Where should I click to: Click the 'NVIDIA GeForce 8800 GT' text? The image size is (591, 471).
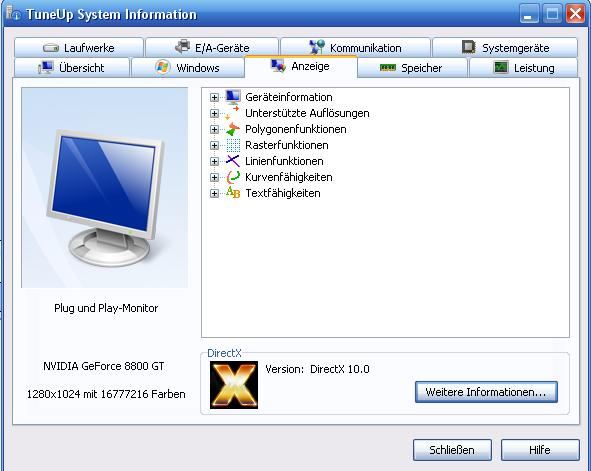(104, 366)
